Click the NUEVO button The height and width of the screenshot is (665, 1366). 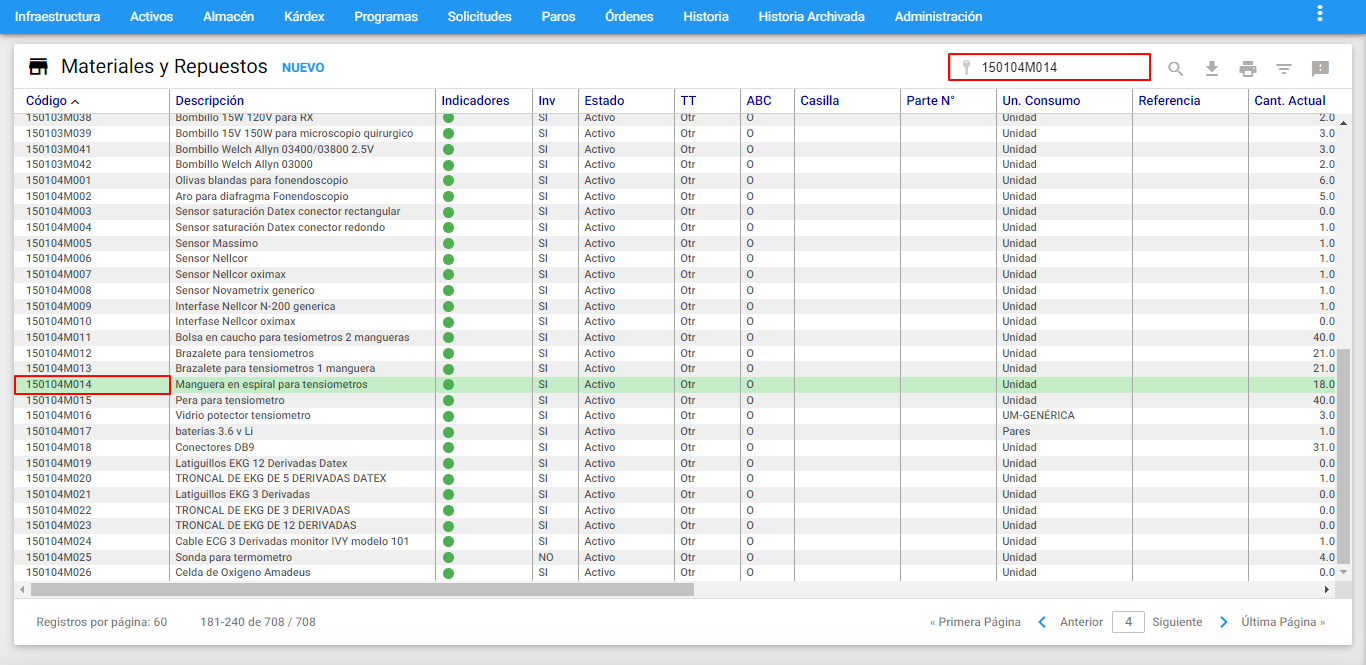[x=303, y=68]
